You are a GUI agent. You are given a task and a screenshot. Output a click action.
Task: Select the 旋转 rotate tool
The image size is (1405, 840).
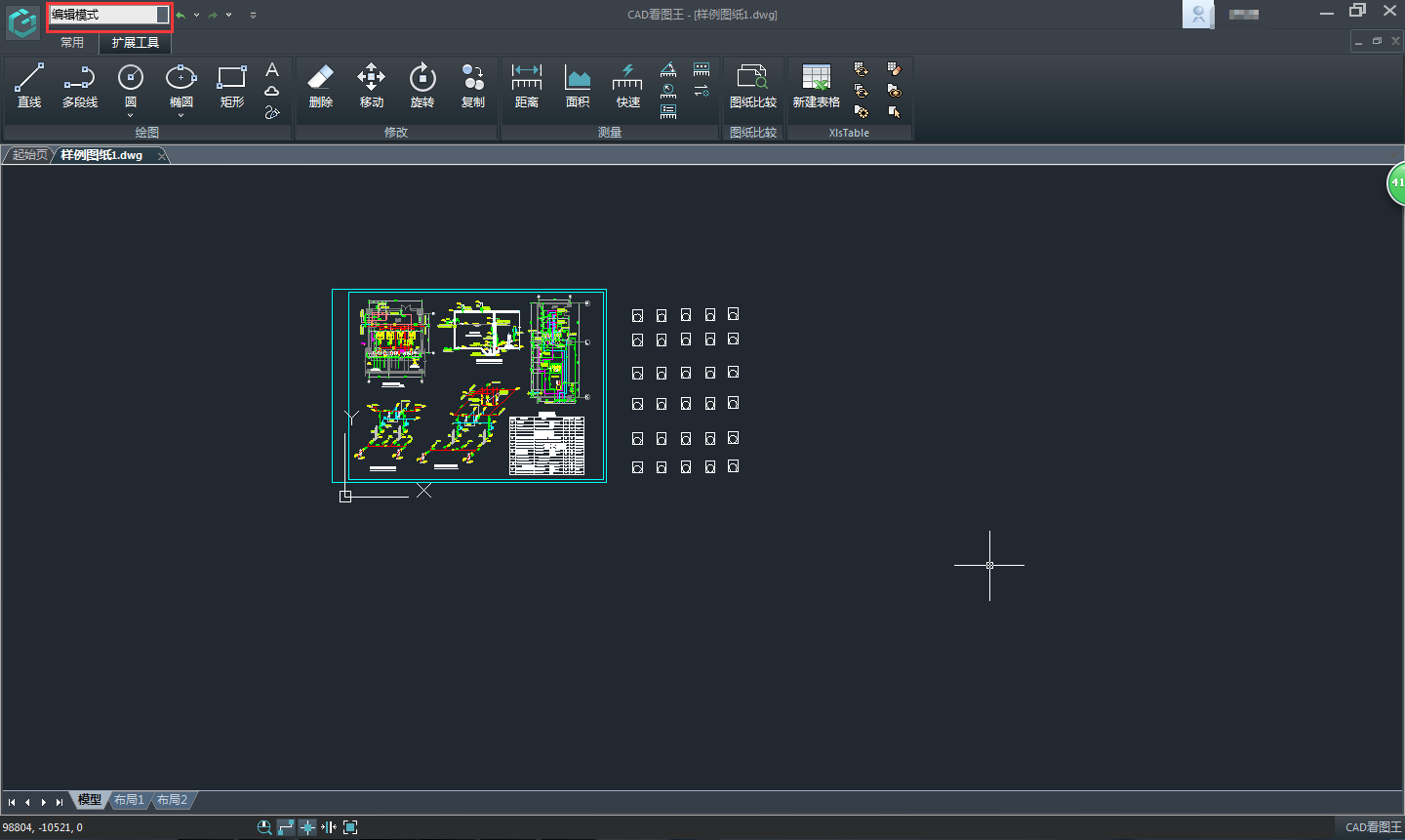[x=422, y=85]
